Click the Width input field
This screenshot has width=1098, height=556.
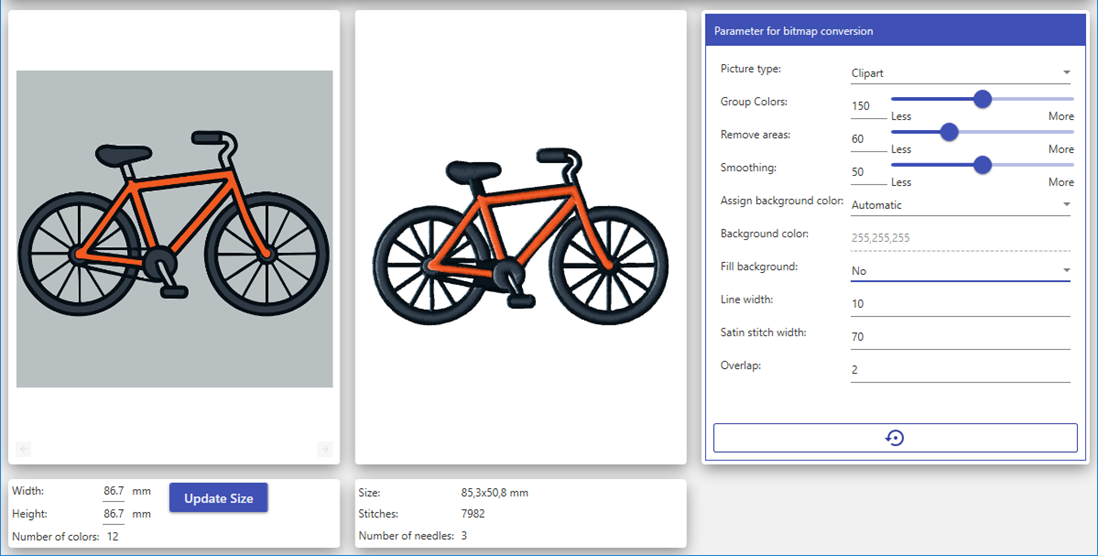pos(113,491)
